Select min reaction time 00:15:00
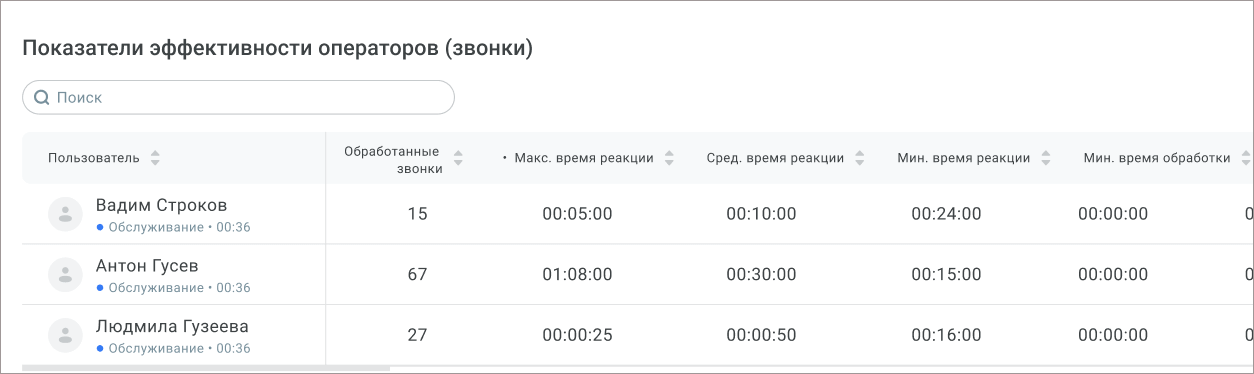1254x374 pixels. point(946,274)
